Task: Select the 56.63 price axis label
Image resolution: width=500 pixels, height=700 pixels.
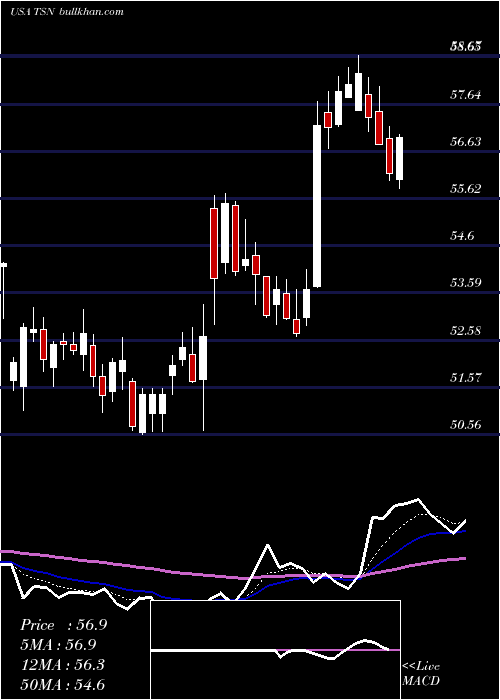Action: click(466, 142)
